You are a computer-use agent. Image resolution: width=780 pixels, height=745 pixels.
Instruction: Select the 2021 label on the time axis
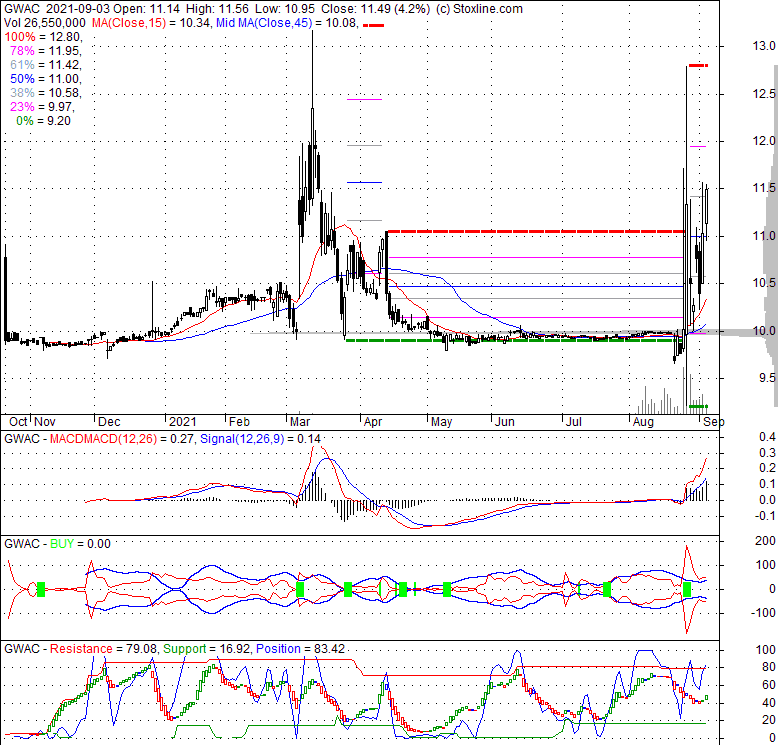click(183, 422)
